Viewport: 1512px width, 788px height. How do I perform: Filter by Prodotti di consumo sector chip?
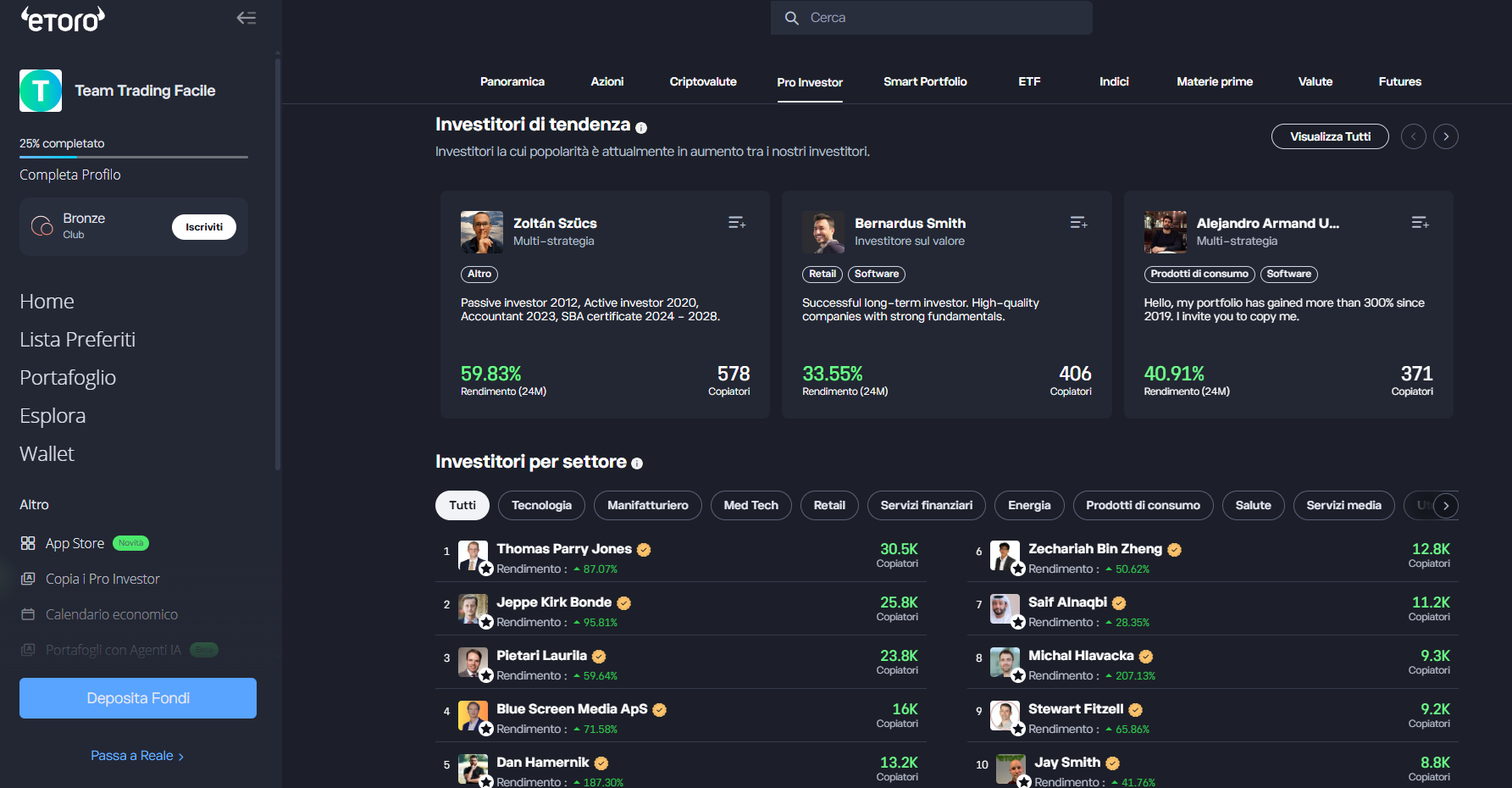[1143, 505]
